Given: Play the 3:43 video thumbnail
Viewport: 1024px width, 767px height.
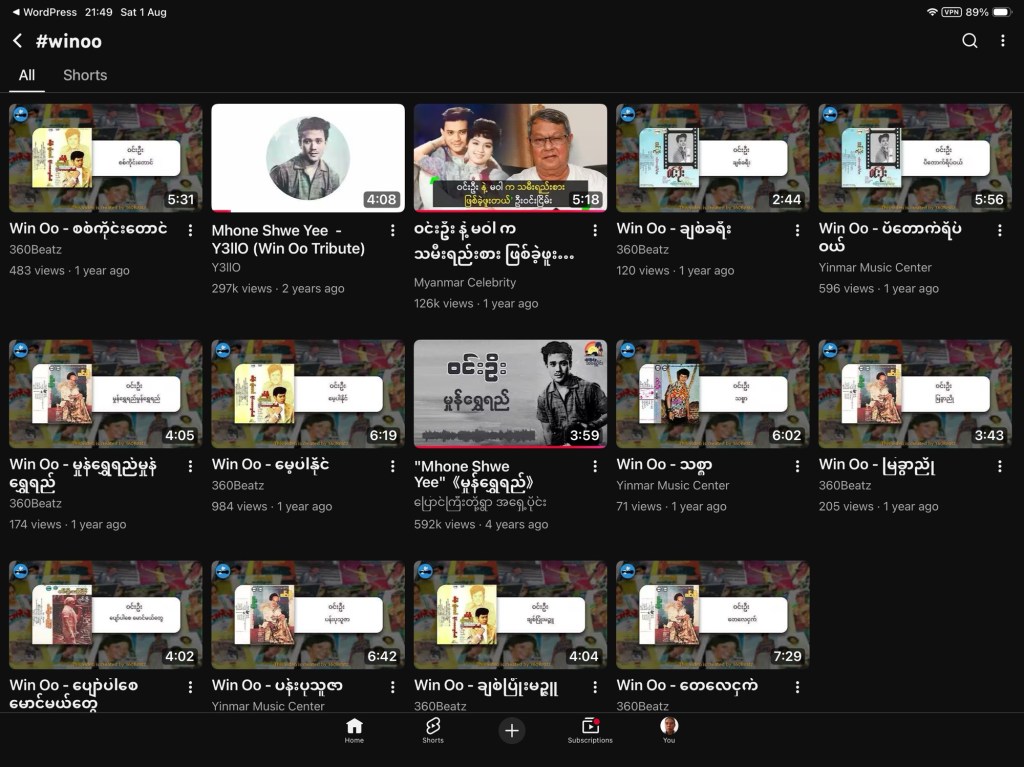Looking at the screenshot, I should point(916,394).
